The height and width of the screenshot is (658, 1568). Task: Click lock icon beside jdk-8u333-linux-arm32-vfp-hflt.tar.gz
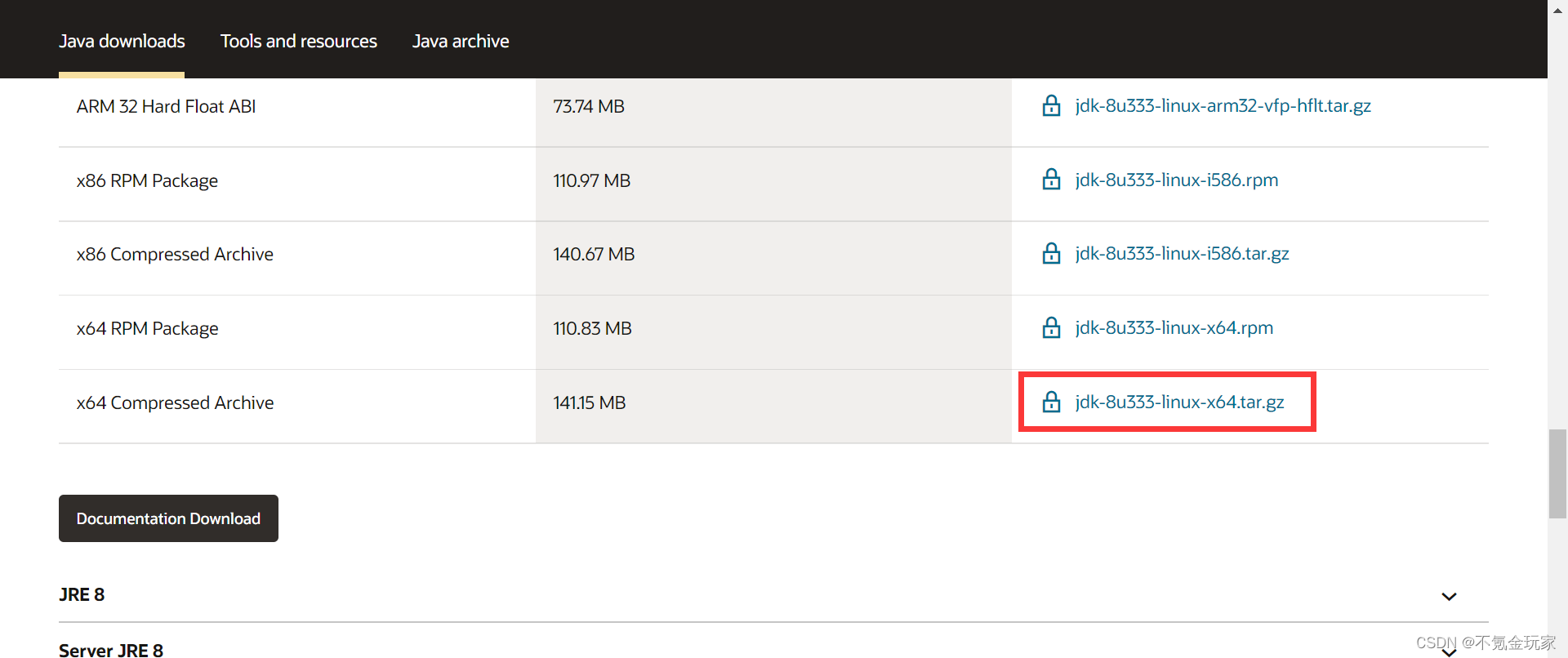click(1051, 105)
